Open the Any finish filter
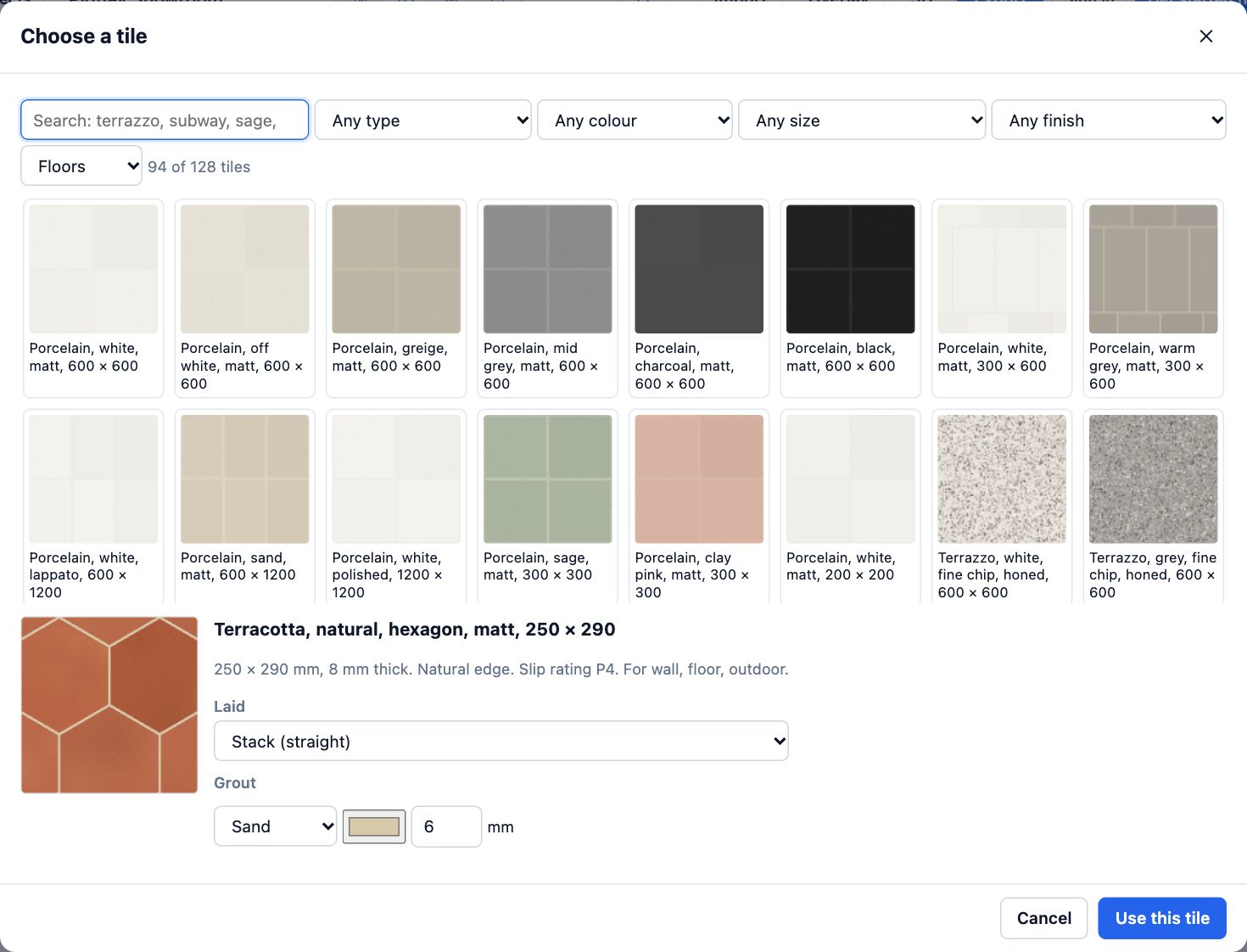This screenshot has width=1247, height=952. tap(1109, 120)
